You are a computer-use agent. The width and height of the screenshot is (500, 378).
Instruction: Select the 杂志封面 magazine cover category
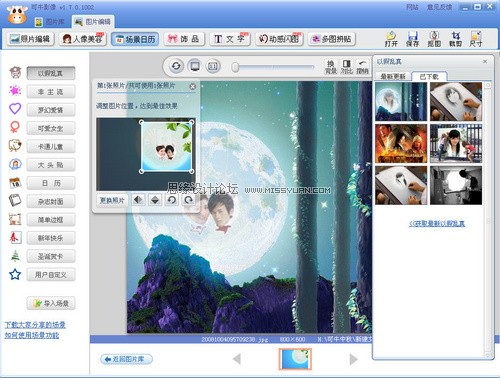tap(51, 202)
